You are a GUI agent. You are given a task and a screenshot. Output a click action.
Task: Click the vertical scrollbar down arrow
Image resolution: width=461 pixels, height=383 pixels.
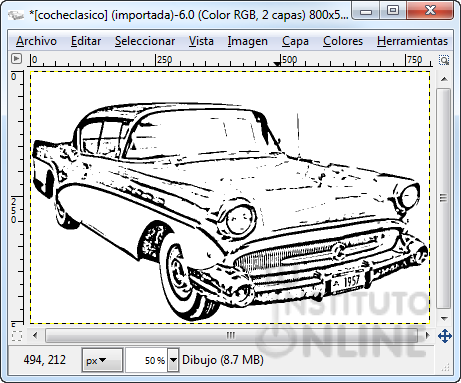pos(444,319)
